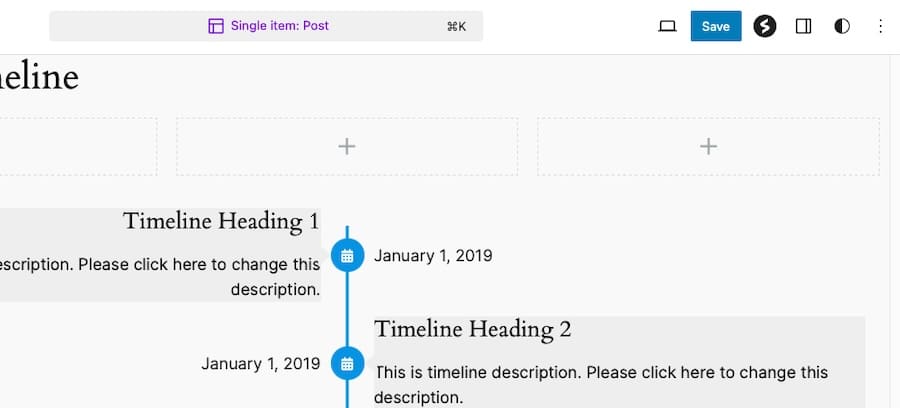Add a block using the rightmost plus appender
This screenshot has width=900, height=408.
pos(708,147)
